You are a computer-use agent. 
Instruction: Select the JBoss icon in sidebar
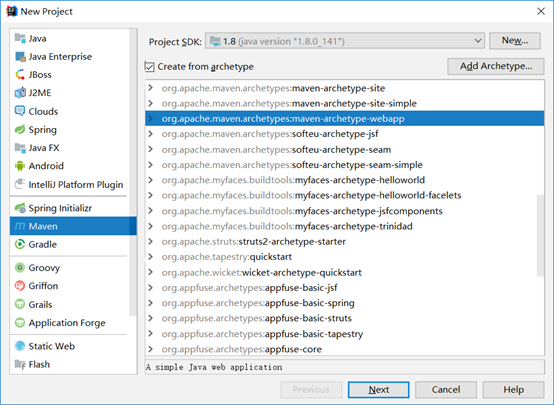pos(20,75)
